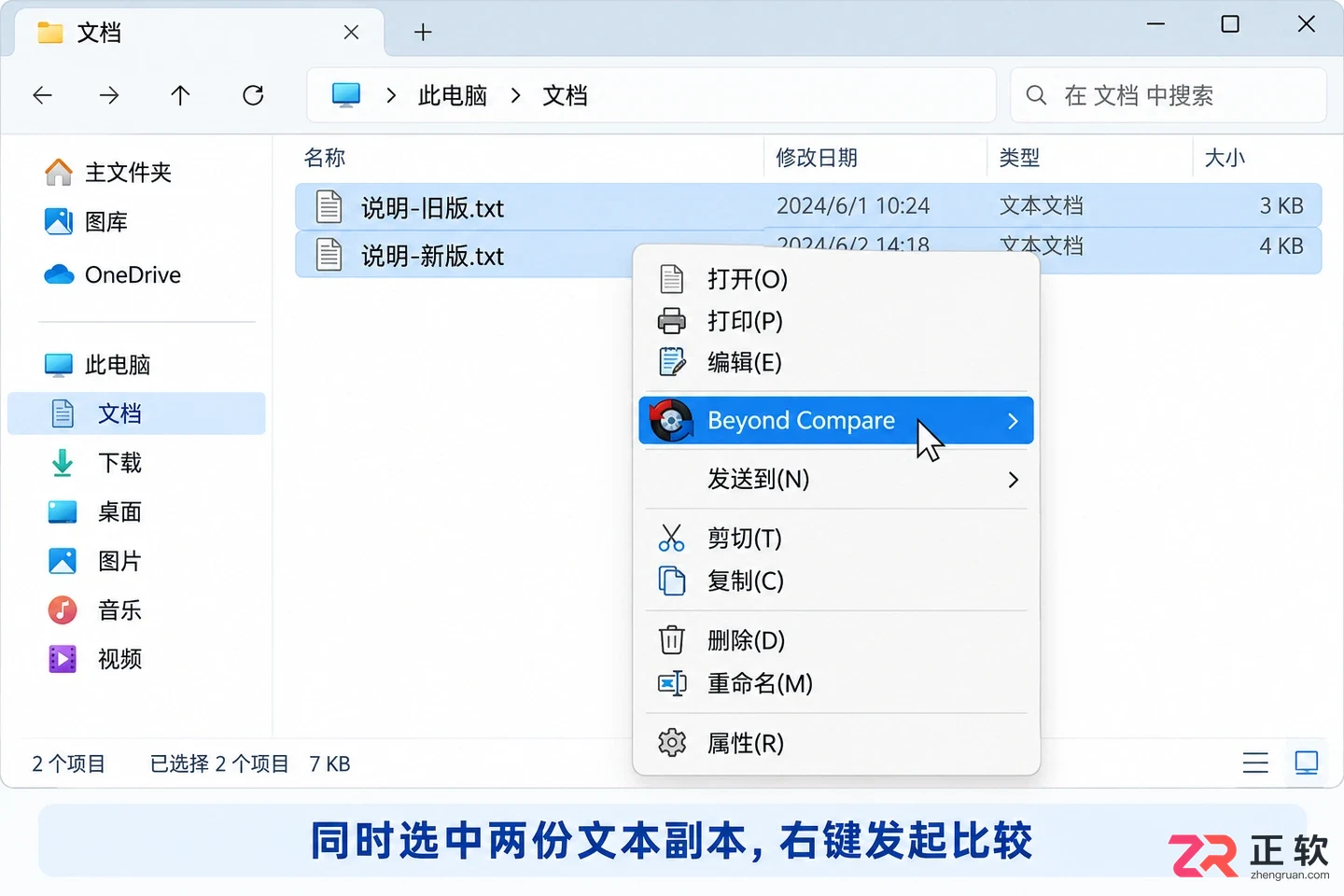This screenshot has height=896, width=1344.
Task: Choose 打开(O) from context menu
Action: [836, 279]
